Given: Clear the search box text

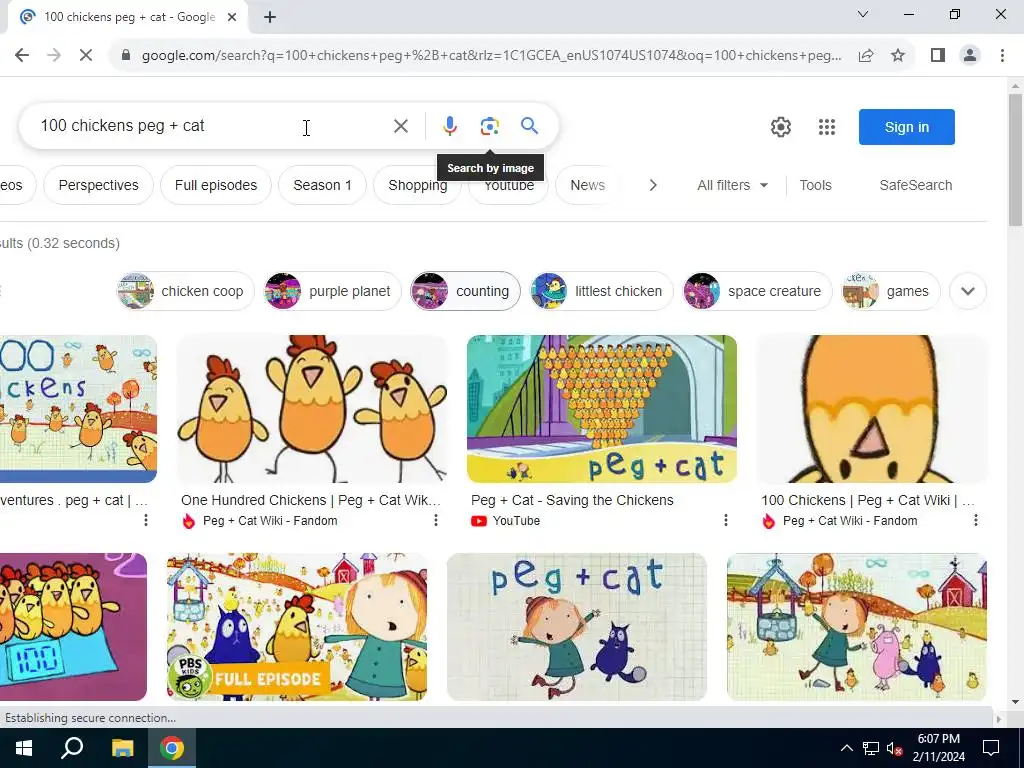Looking at the screenshot, I should 401,125.
